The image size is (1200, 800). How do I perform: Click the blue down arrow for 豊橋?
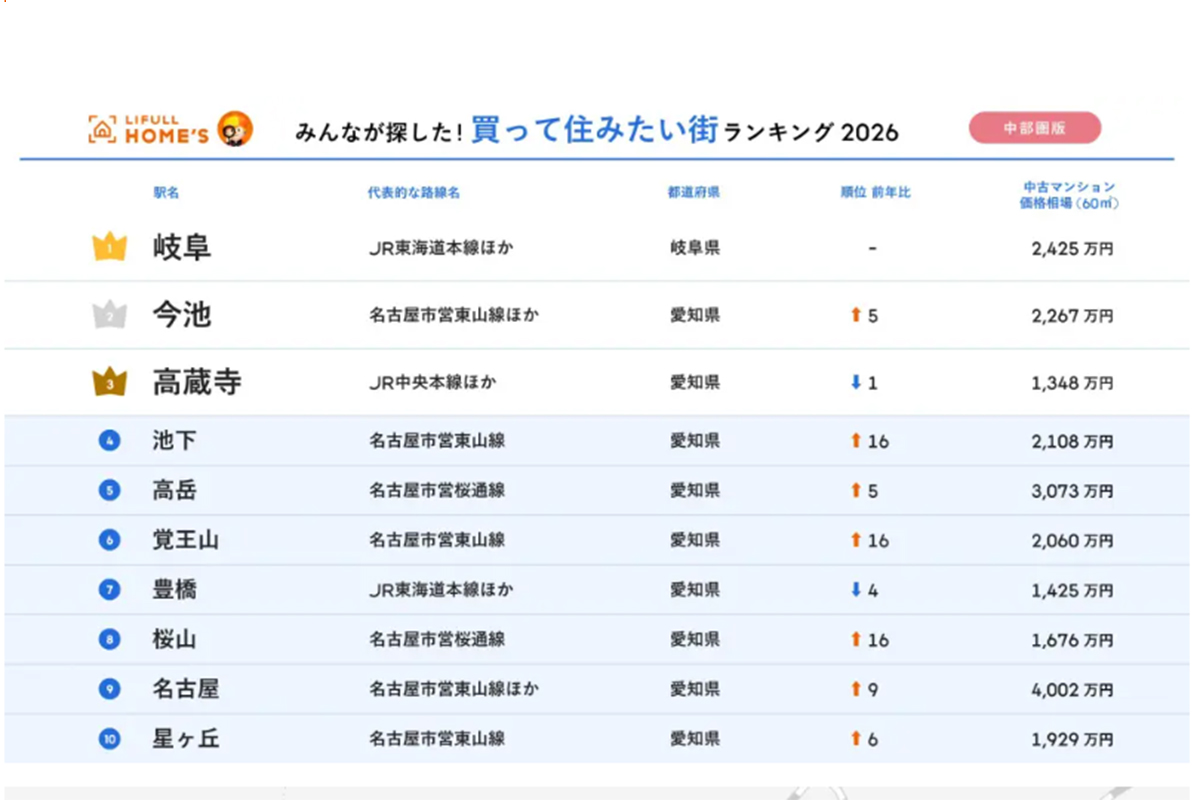tap(855, 590)
